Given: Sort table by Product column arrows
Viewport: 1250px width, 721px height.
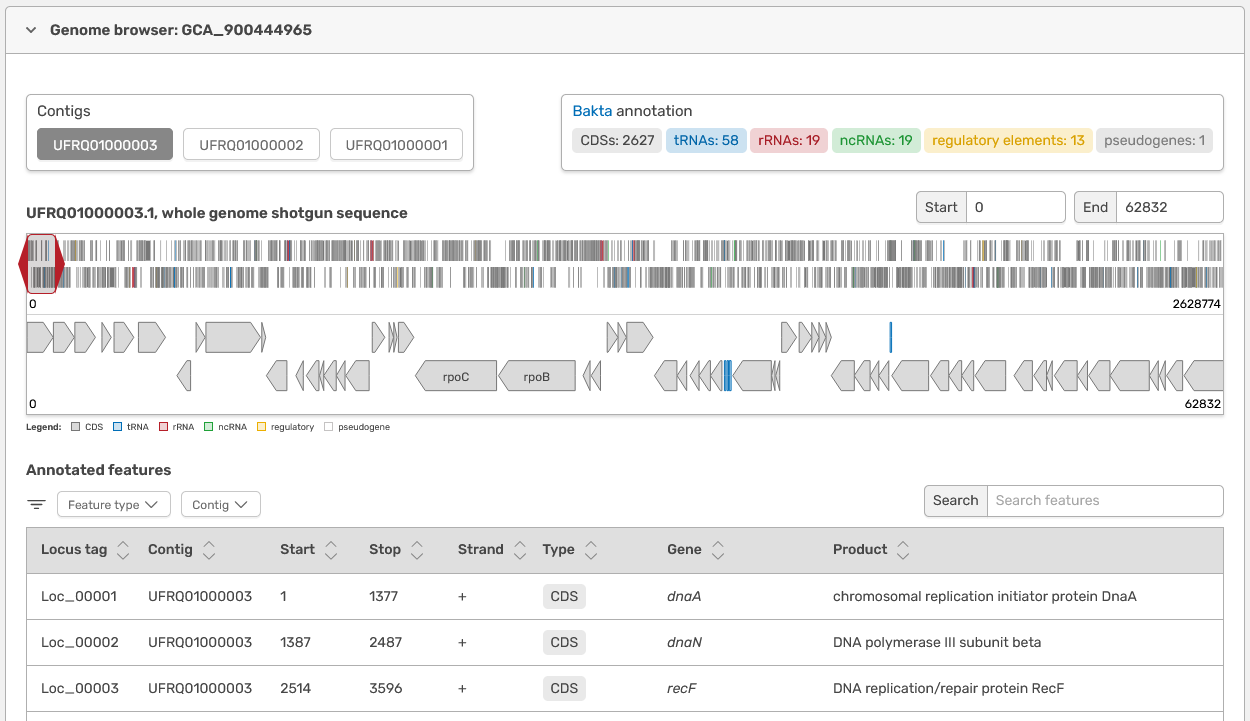Looking at the screenshot, I should tap(903, 550).
